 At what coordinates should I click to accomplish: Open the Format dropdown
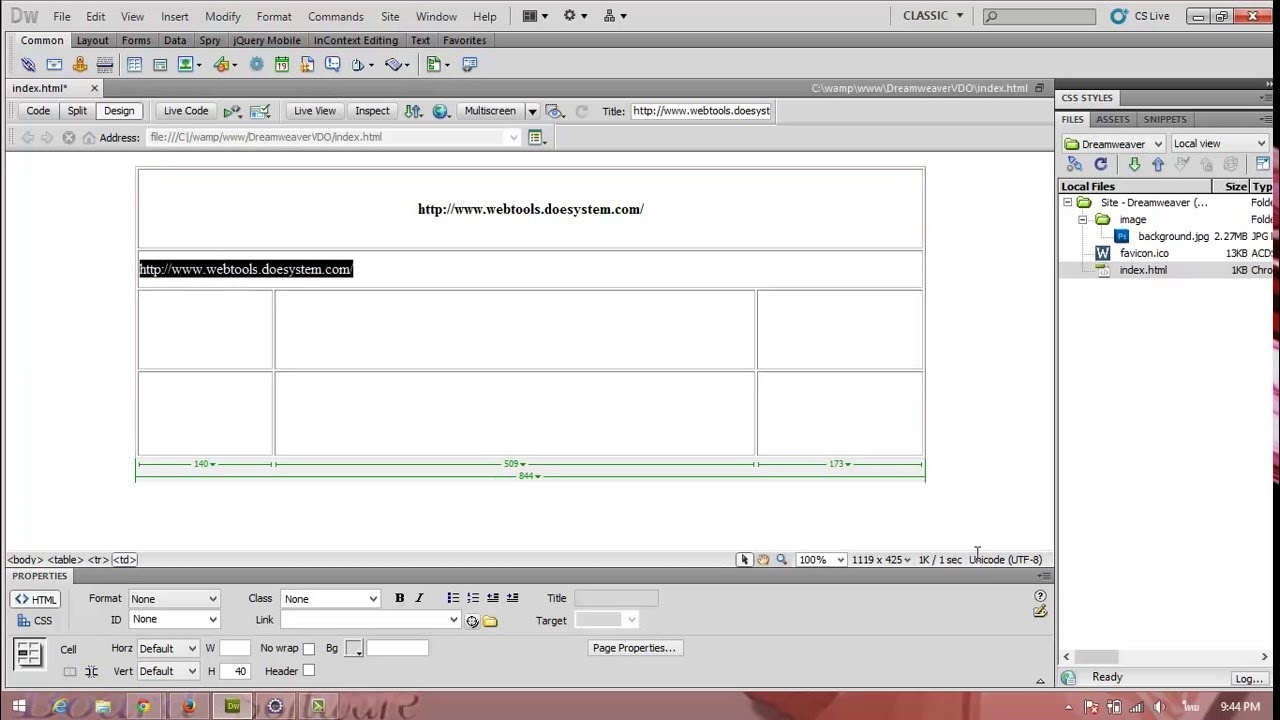(x=174, y=599)
